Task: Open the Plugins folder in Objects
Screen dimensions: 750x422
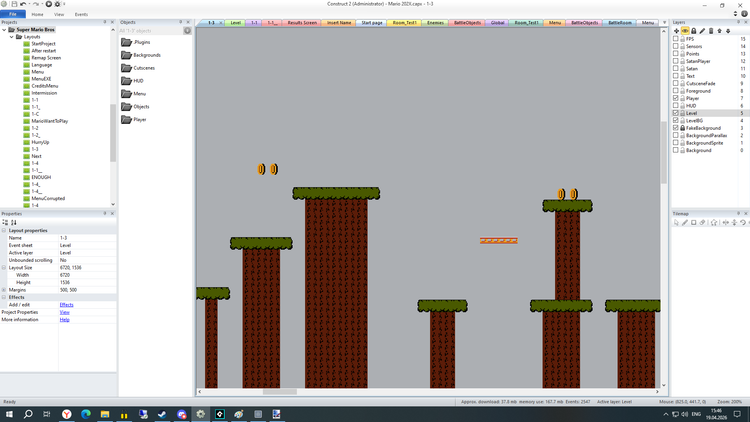Action: pos(136,42)
